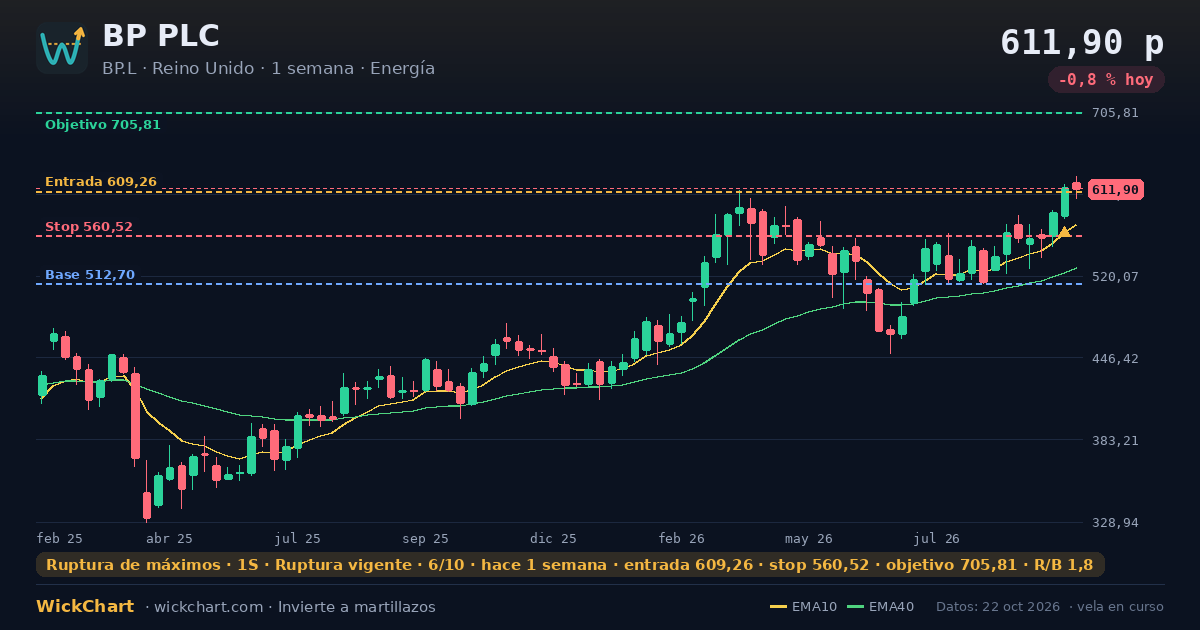Click the "Entrada 609,26" entry line label

coord(101,182)
